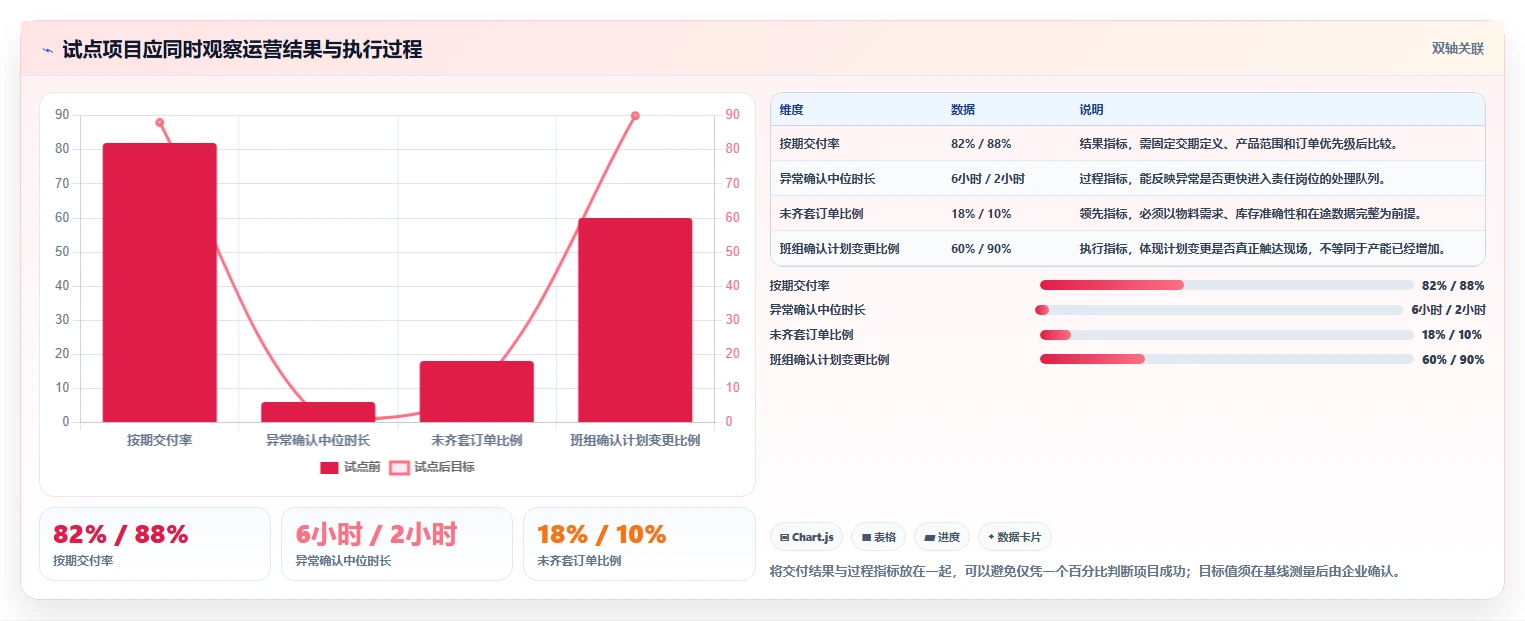Viewport: 1525px width, 621px height.
Task: Toggle the 试点后目标 legend item
Action: pyautogui.click(x=431, y=467)
